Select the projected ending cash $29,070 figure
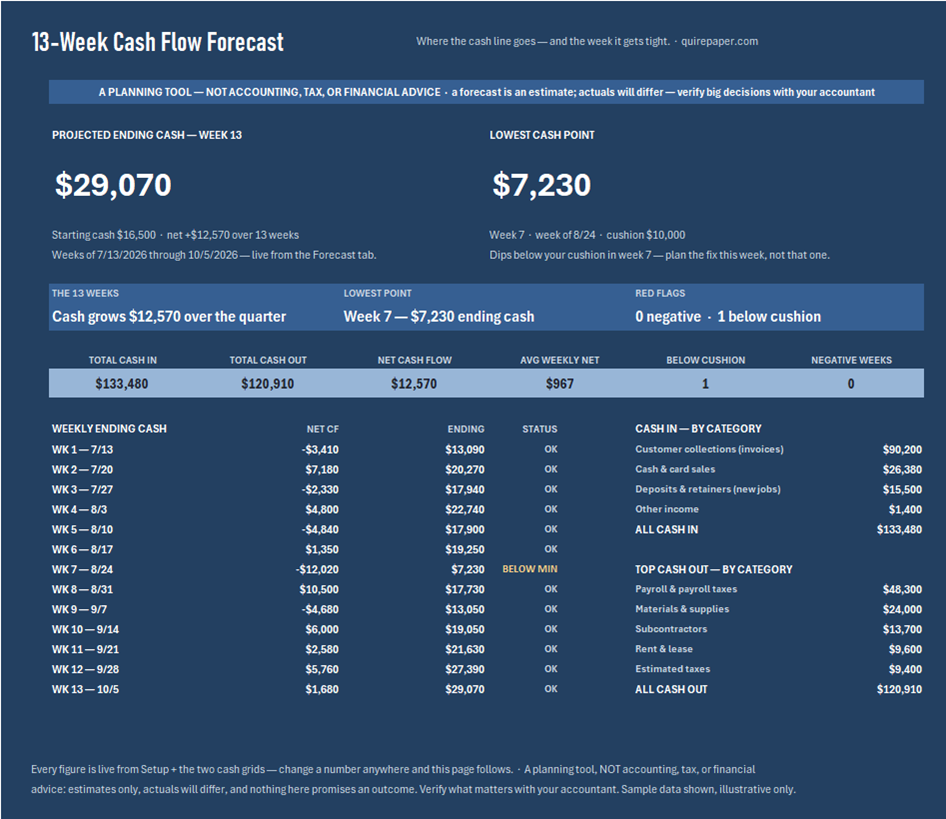Image resolution: width=946 pixels, height=819 pixels. (113, 185)
